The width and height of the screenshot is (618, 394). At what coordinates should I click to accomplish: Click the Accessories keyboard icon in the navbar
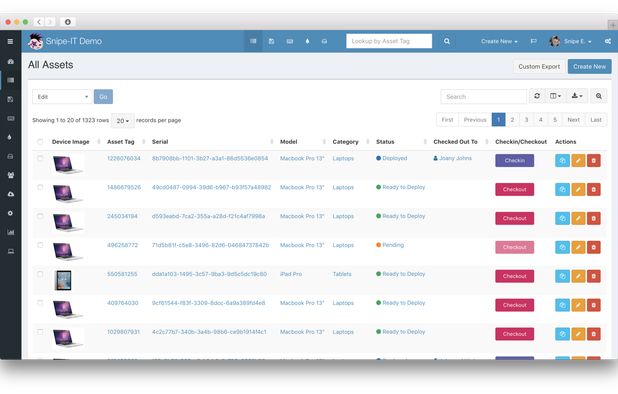(290, 41)
